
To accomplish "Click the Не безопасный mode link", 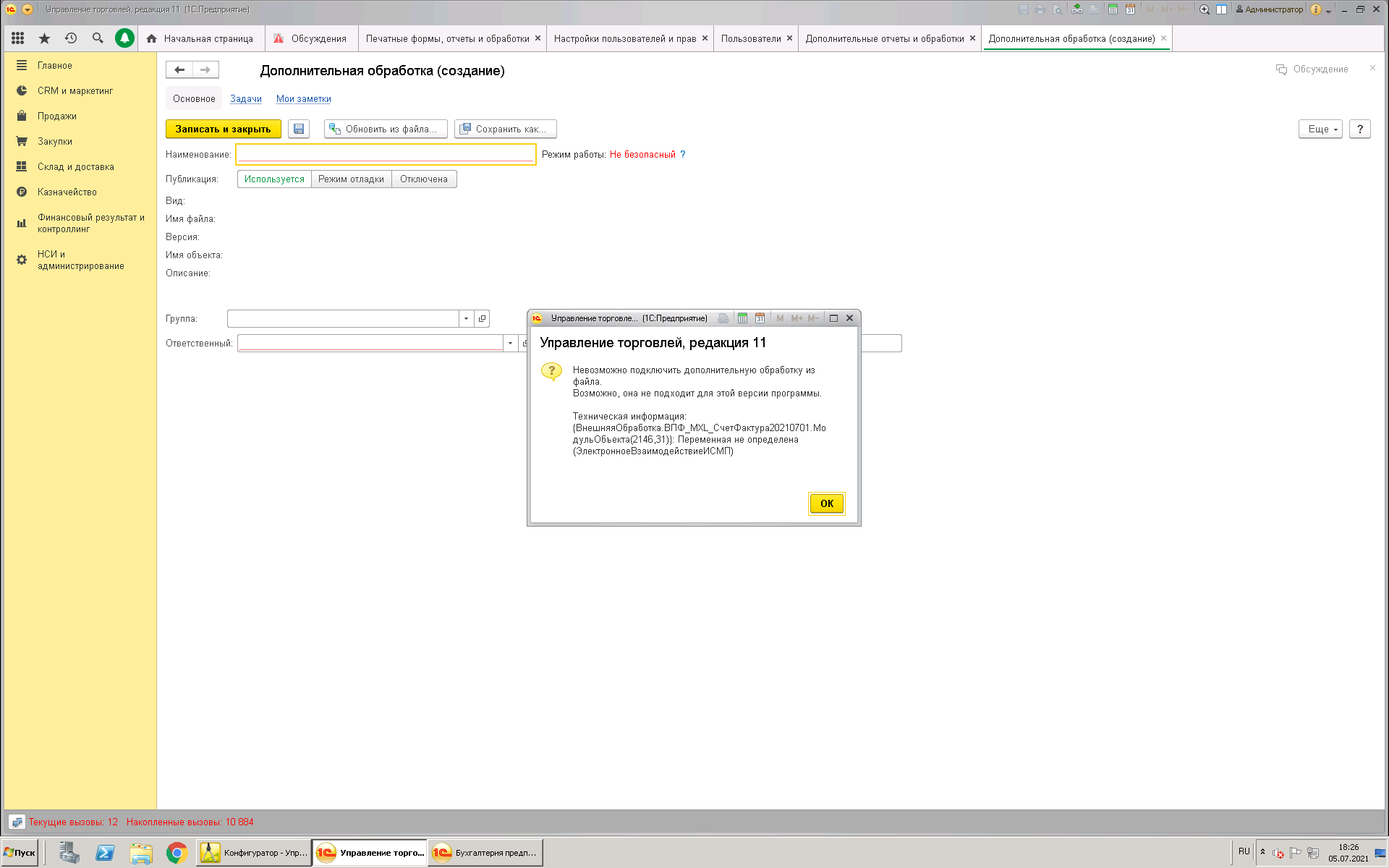I will [642, 155].
